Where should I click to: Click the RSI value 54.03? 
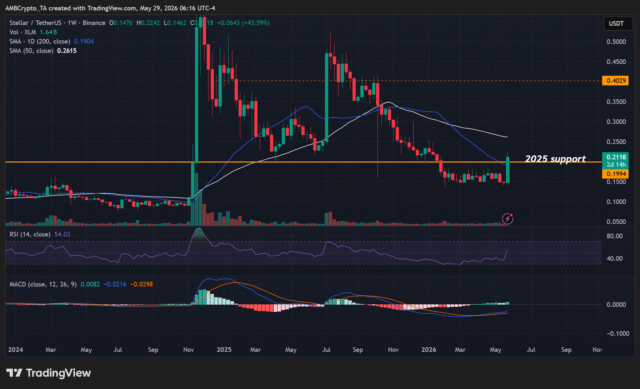click(62, 234)
